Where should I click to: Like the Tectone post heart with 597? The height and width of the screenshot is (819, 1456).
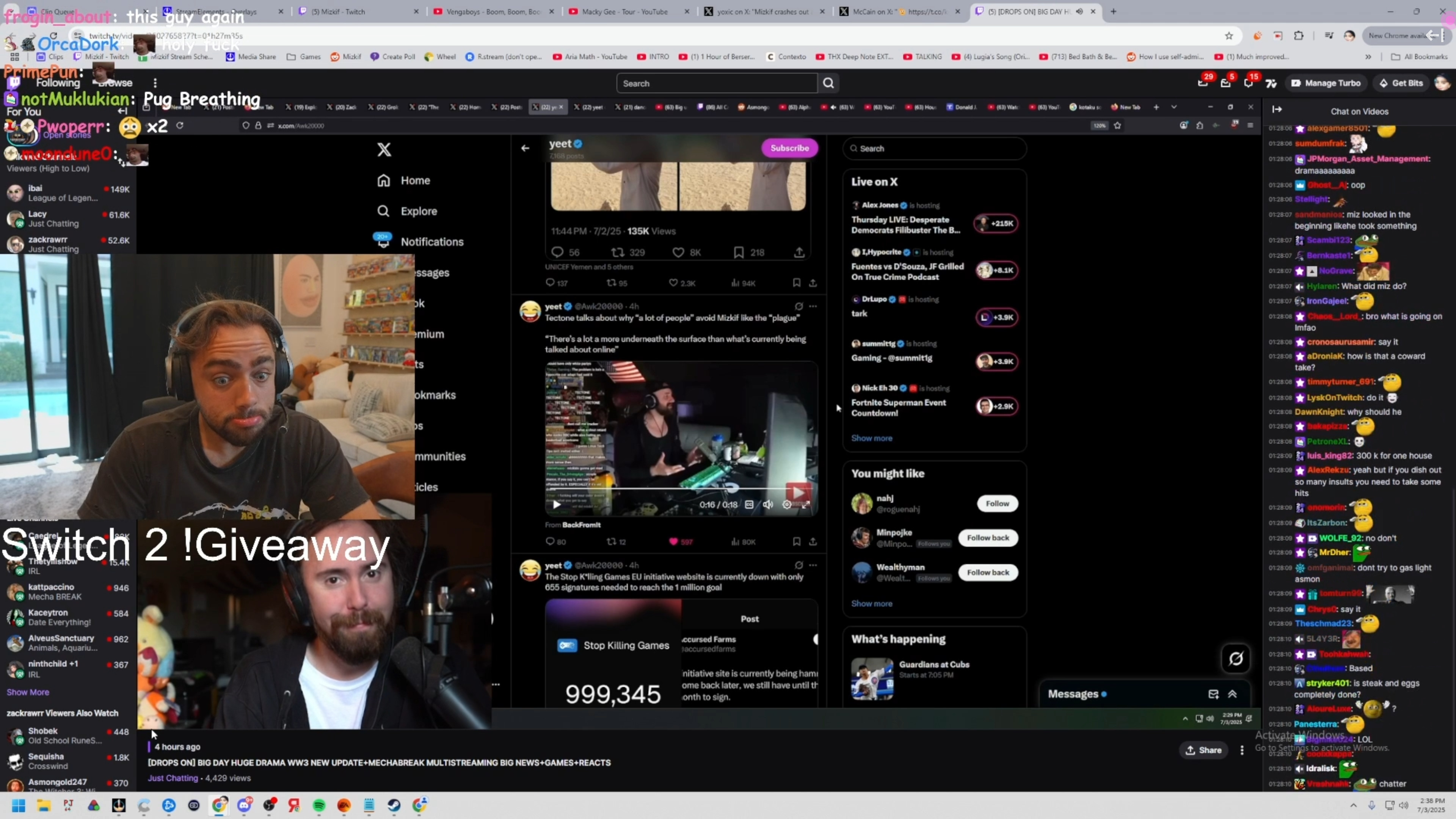681,541
